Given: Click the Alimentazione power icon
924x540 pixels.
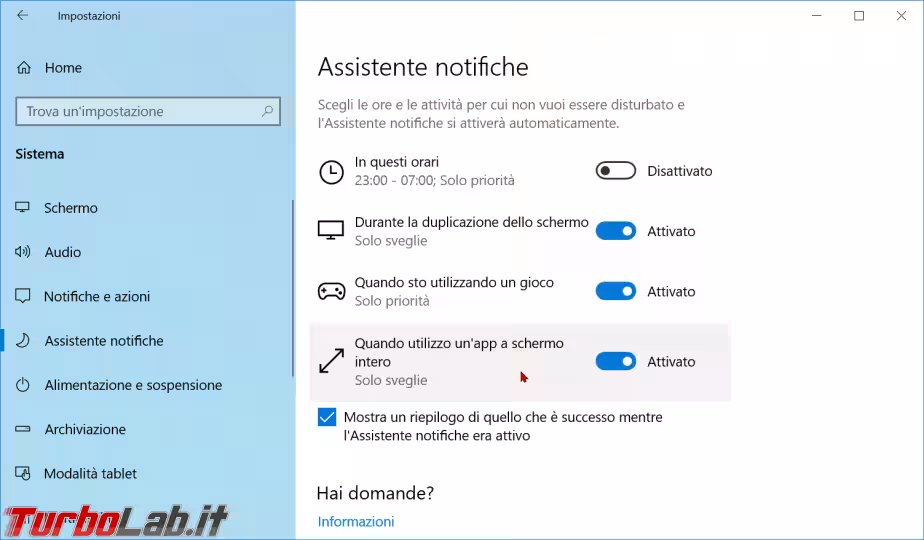Looking at the screenshot, I should [x=22, y=385].
